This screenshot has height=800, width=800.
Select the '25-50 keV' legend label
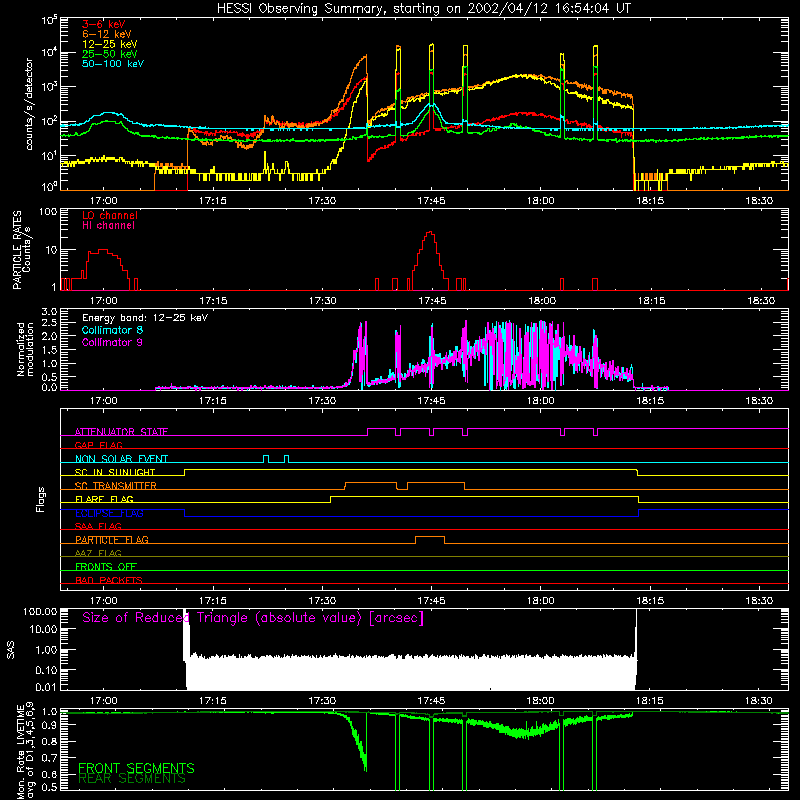point(110,54)
